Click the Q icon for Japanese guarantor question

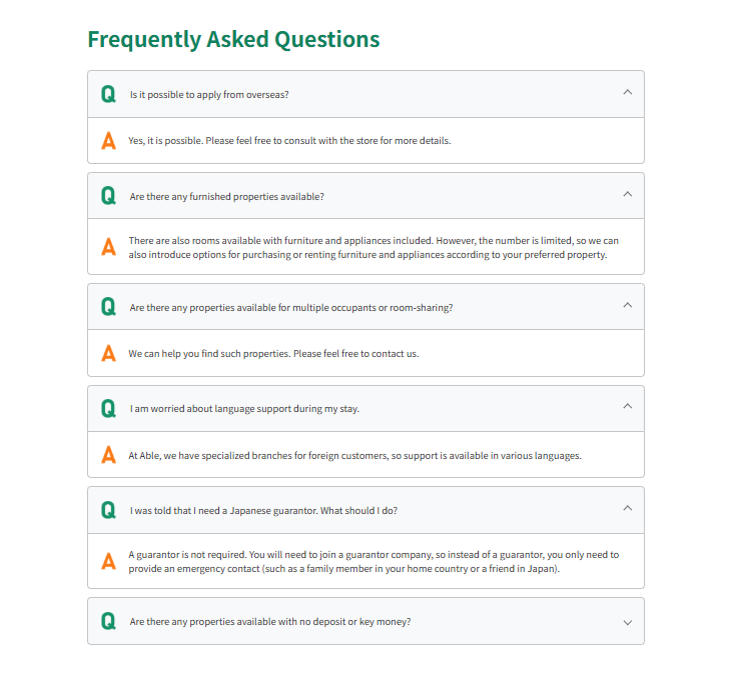[108, 510]
